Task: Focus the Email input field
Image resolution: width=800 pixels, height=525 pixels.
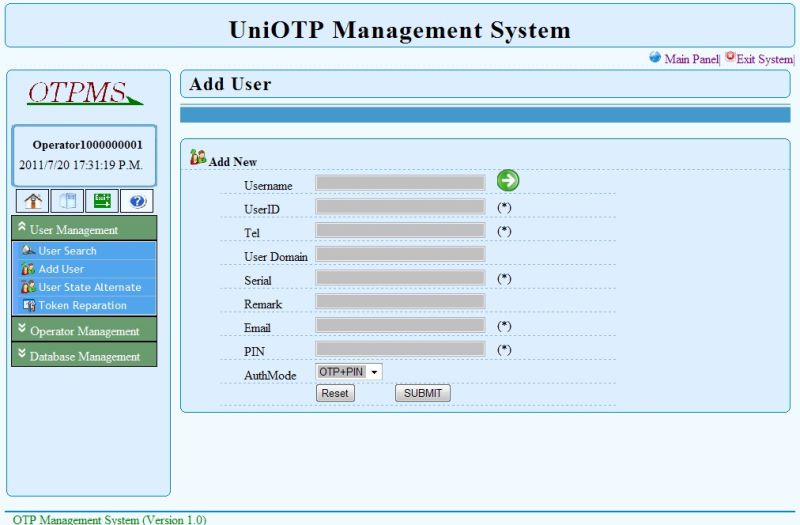Action: (x=401, y=325)
